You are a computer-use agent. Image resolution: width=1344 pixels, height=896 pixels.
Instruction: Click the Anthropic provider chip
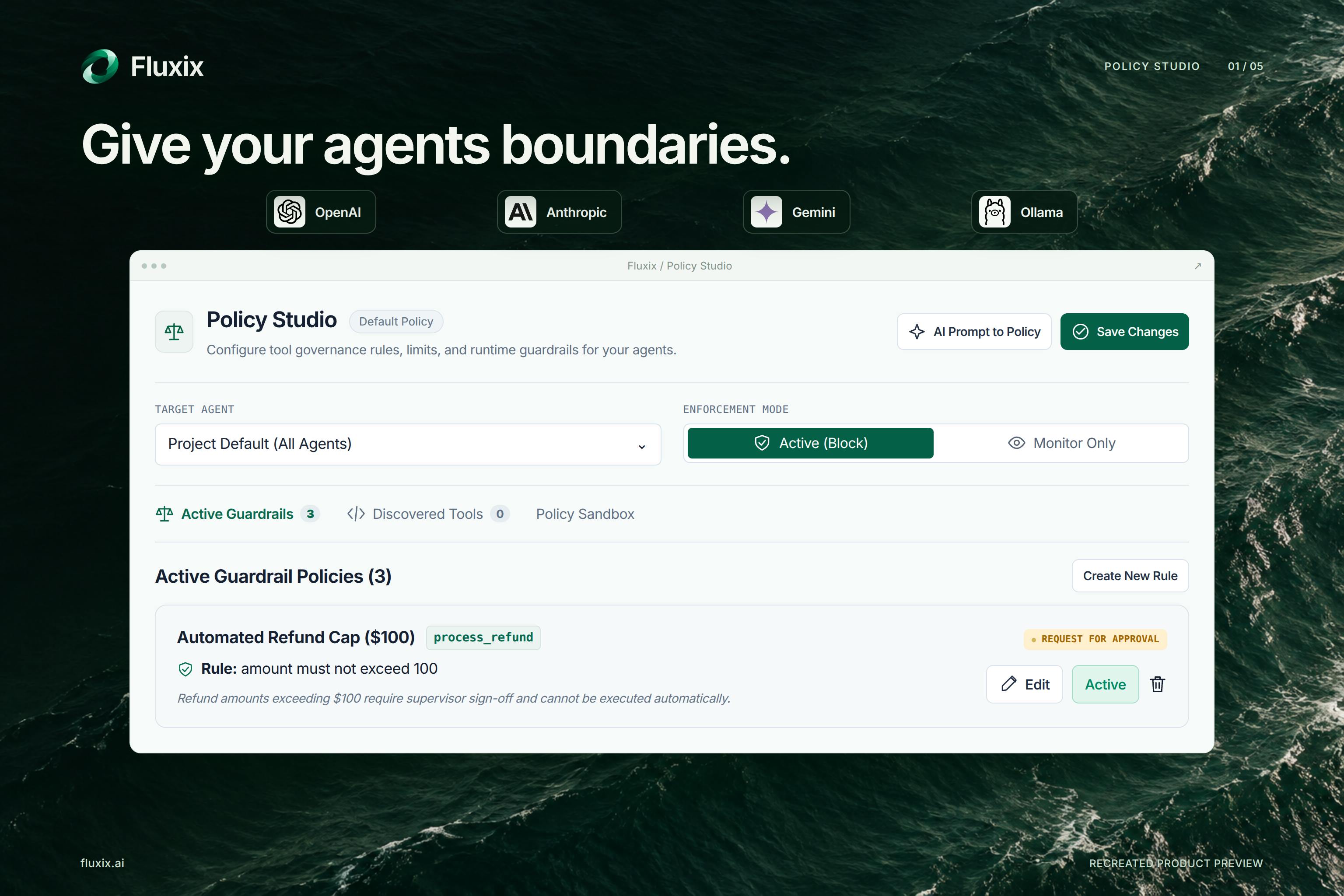[559, 212]
